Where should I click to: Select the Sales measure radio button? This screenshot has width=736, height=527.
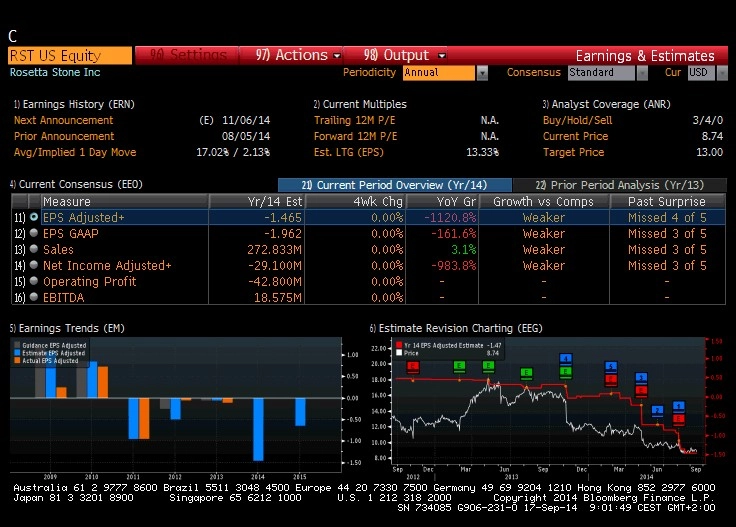click(x=34, y=249)
